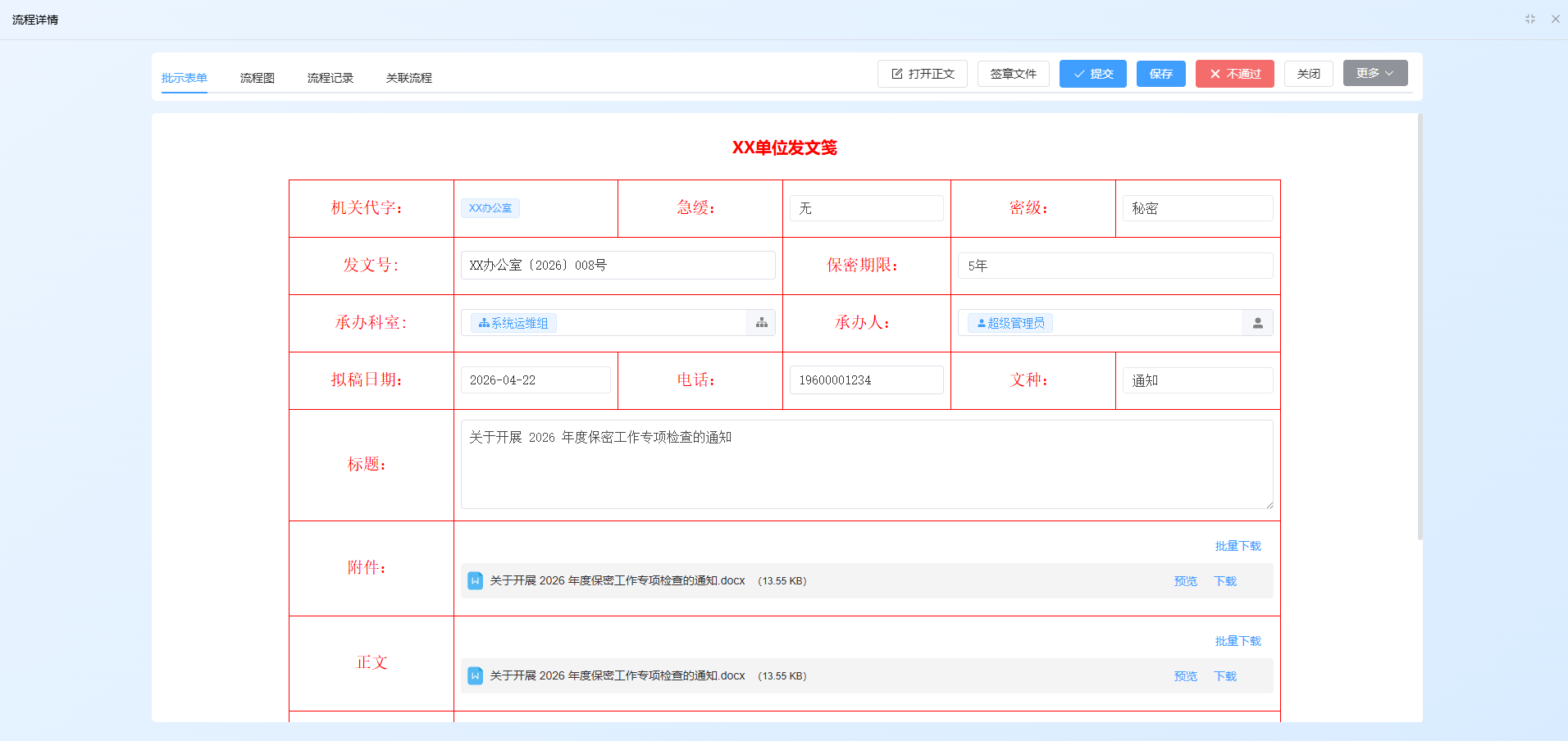Click the docx filename in 附件 row

pos(618,580)
